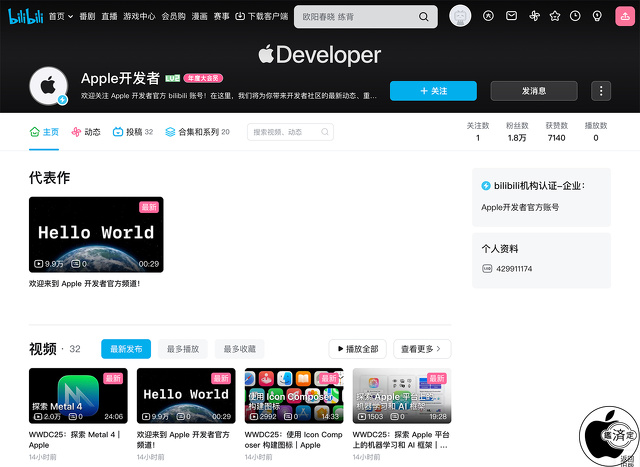Click title WWDC25：使用 Icon Composer 构建图标

click(x=293, y=440)
